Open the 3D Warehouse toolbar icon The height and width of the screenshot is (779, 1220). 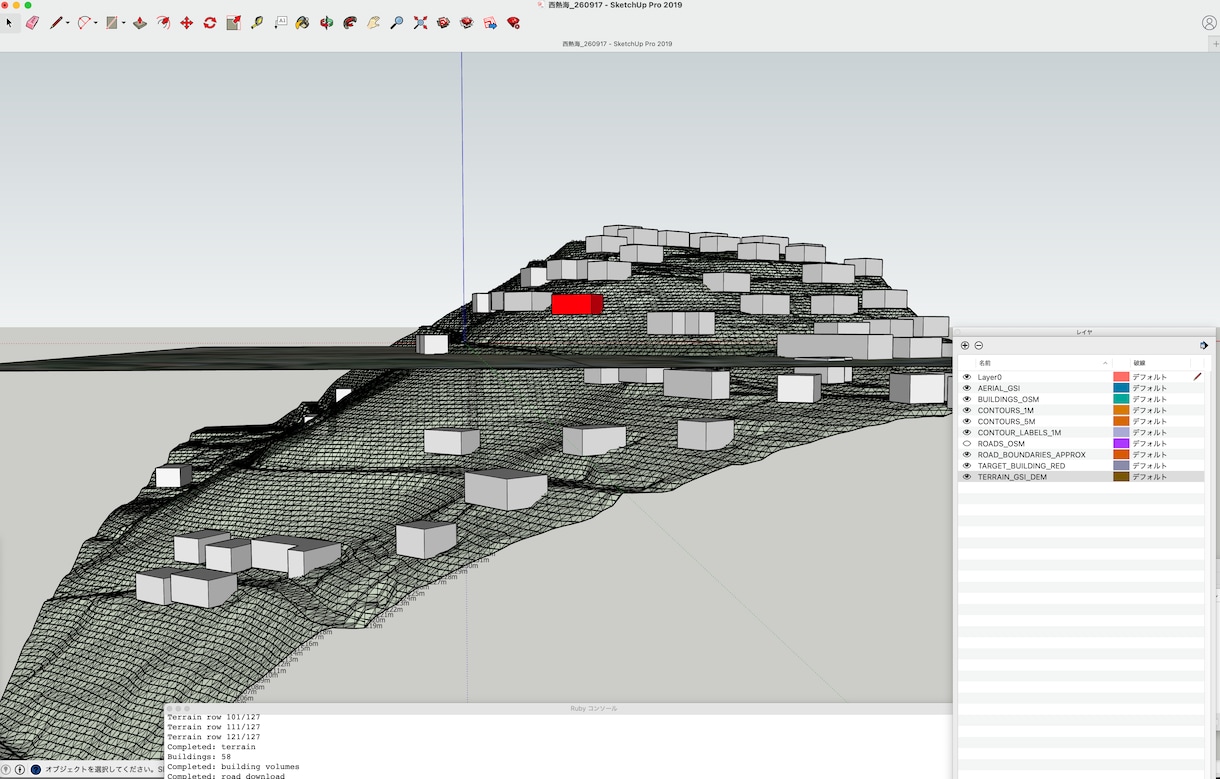click(x=443, y=22)
